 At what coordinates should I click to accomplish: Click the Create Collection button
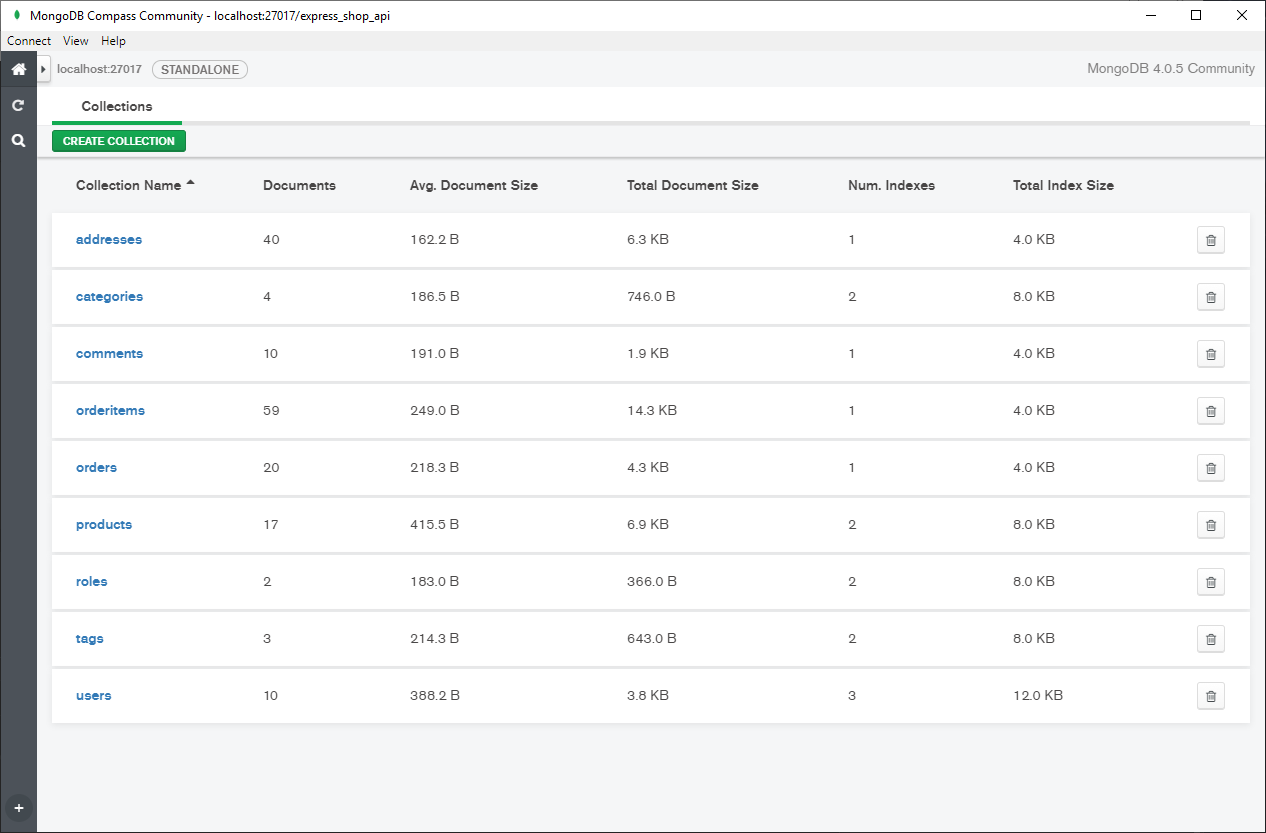tap(119, 141)
